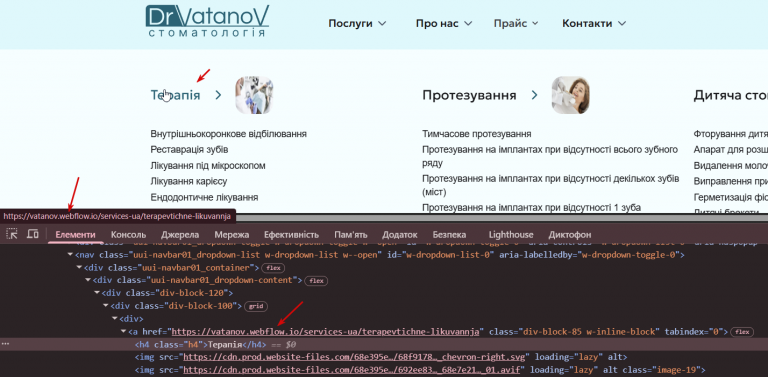Collapse the nav uui-navbar01_dropdown-list node
The image size is (768, 377).
(70, 255)
